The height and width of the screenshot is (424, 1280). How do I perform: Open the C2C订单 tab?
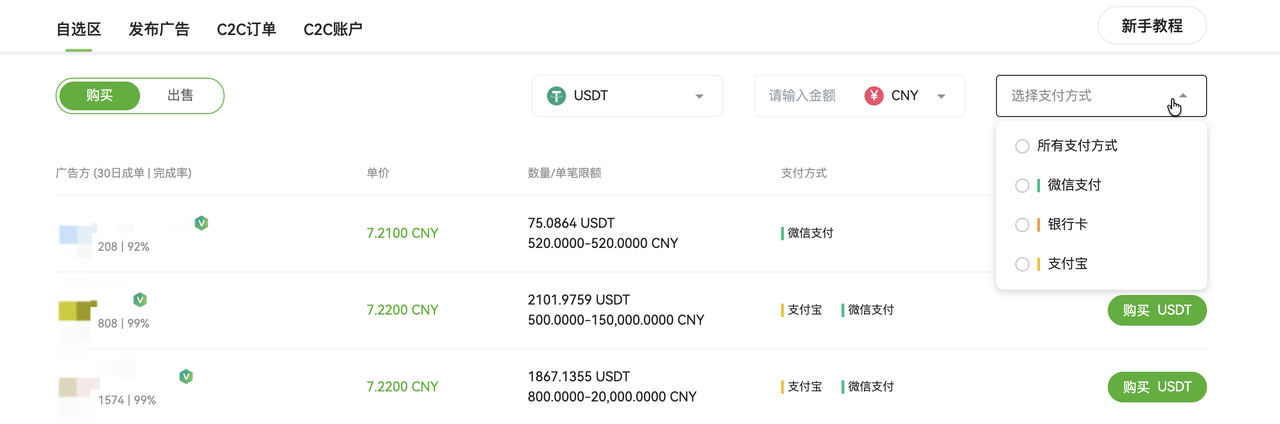click(x=246, y=29)
